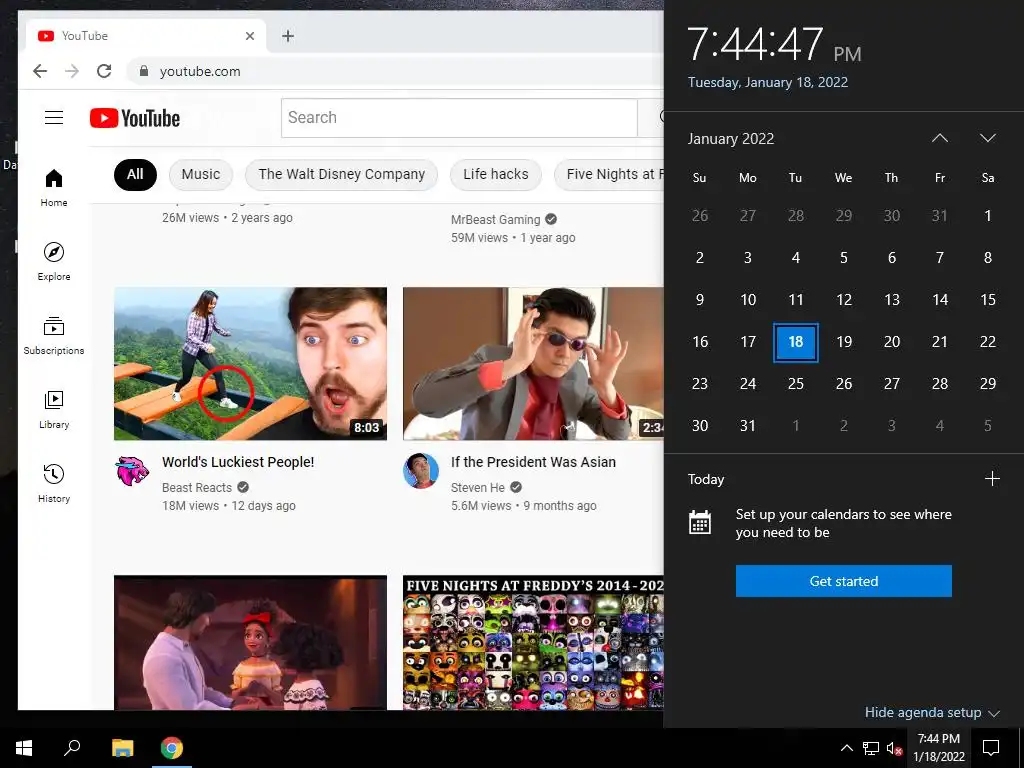Select the Life hacks chip
The height and width of the screenshot is (768, 1024).
pos(496,174)
